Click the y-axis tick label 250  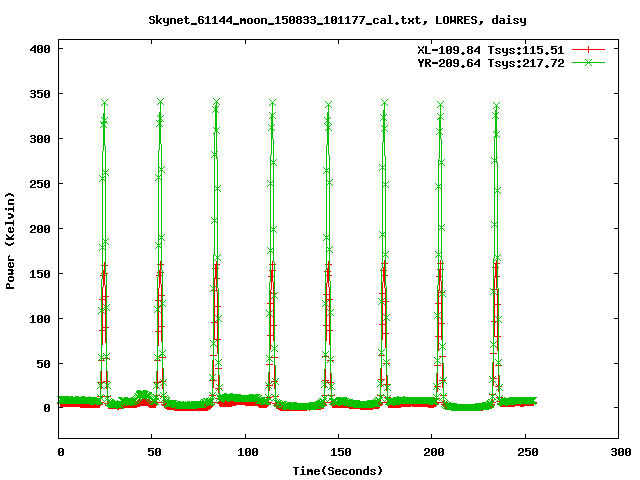(x=40, y=184)
